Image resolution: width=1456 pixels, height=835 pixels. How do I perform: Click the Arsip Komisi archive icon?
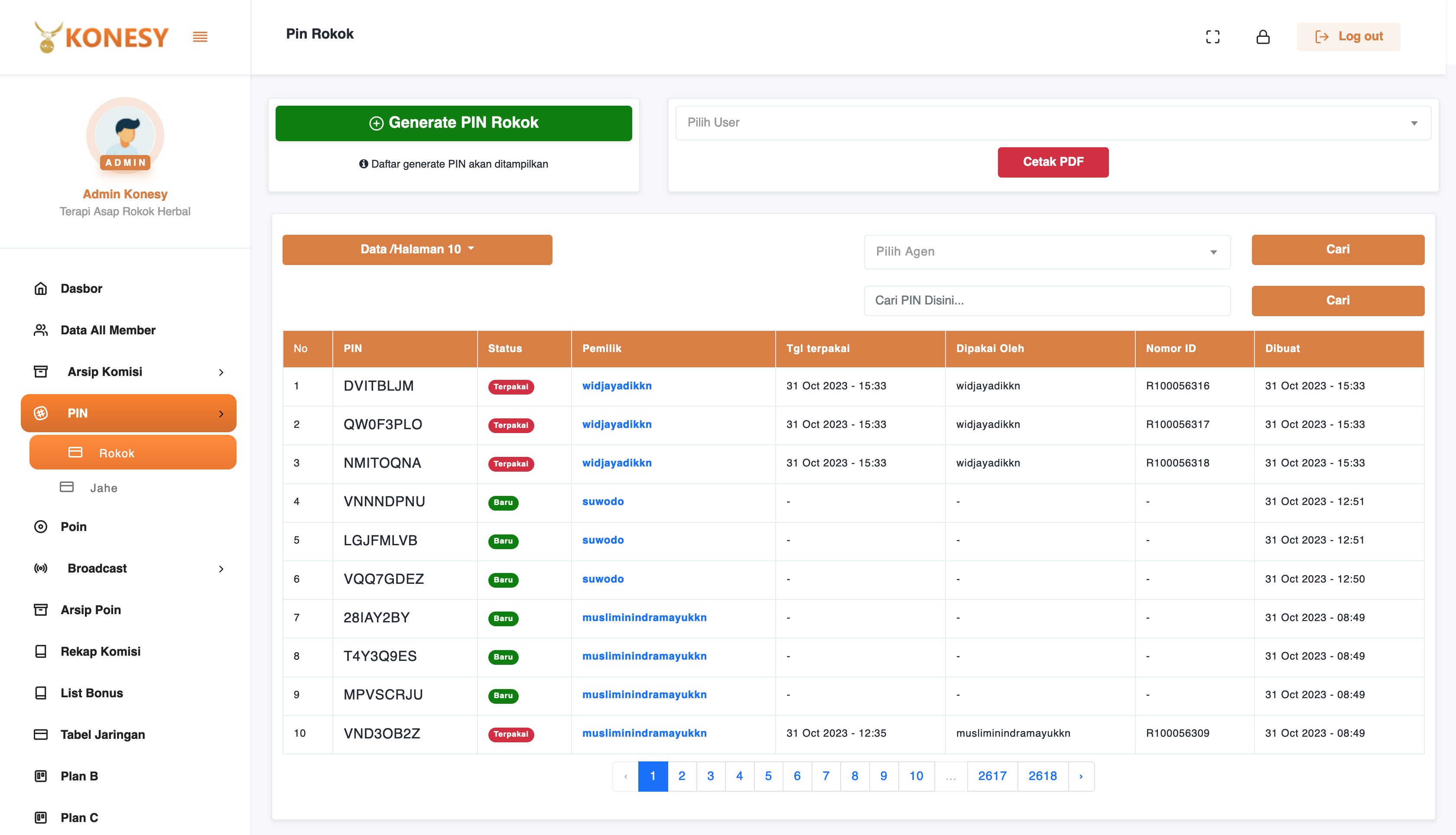click(x=41, y=372)
